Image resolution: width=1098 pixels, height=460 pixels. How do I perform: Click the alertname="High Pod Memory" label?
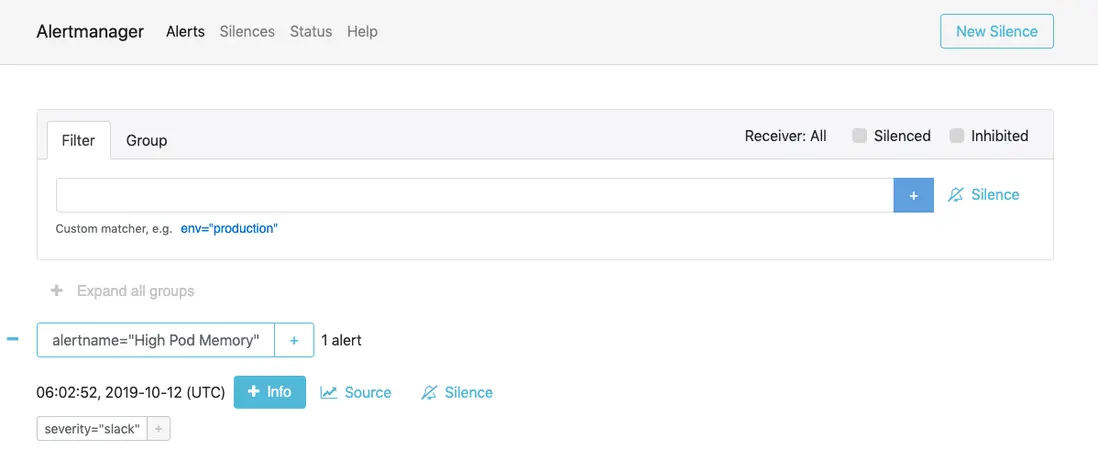tap(155, 340)
